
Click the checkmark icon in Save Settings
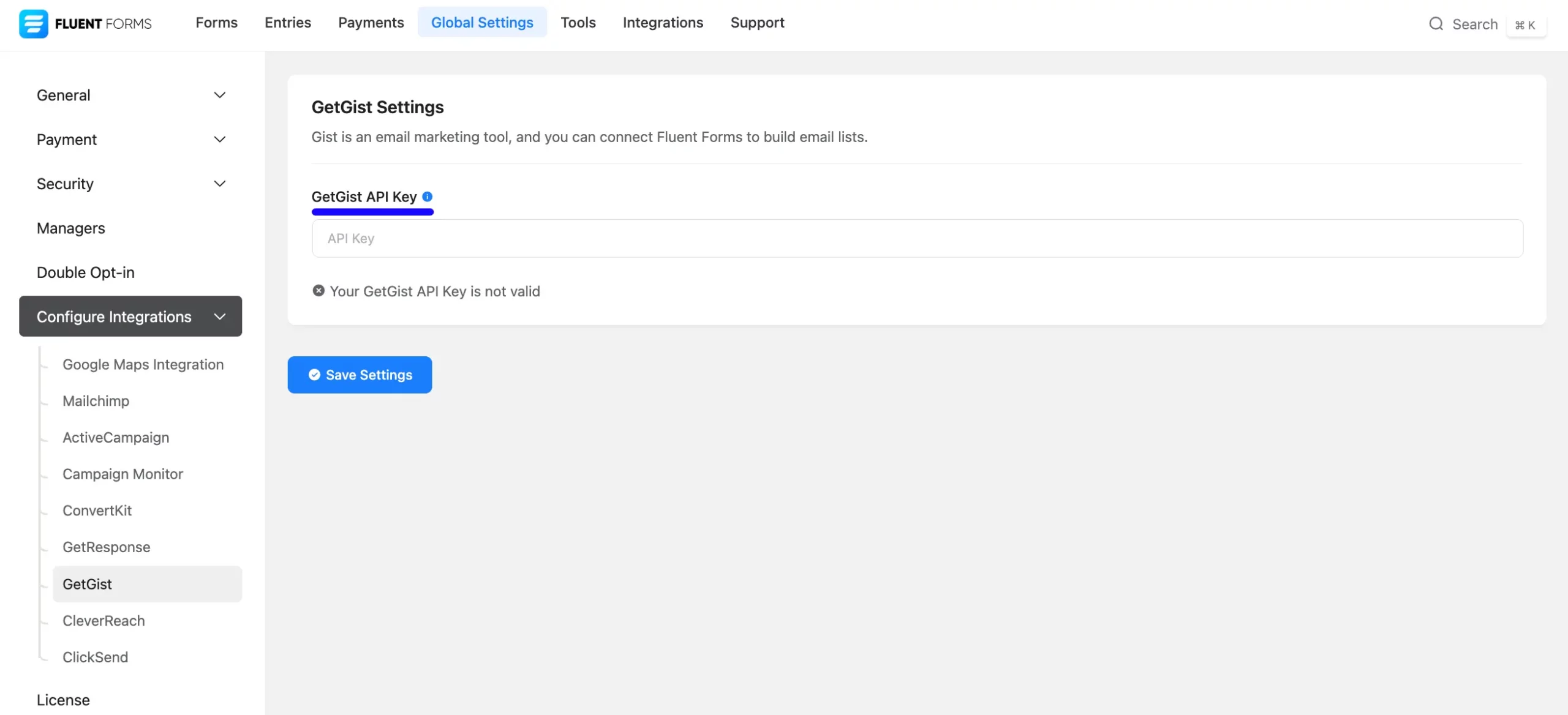(x=314, y=375)
